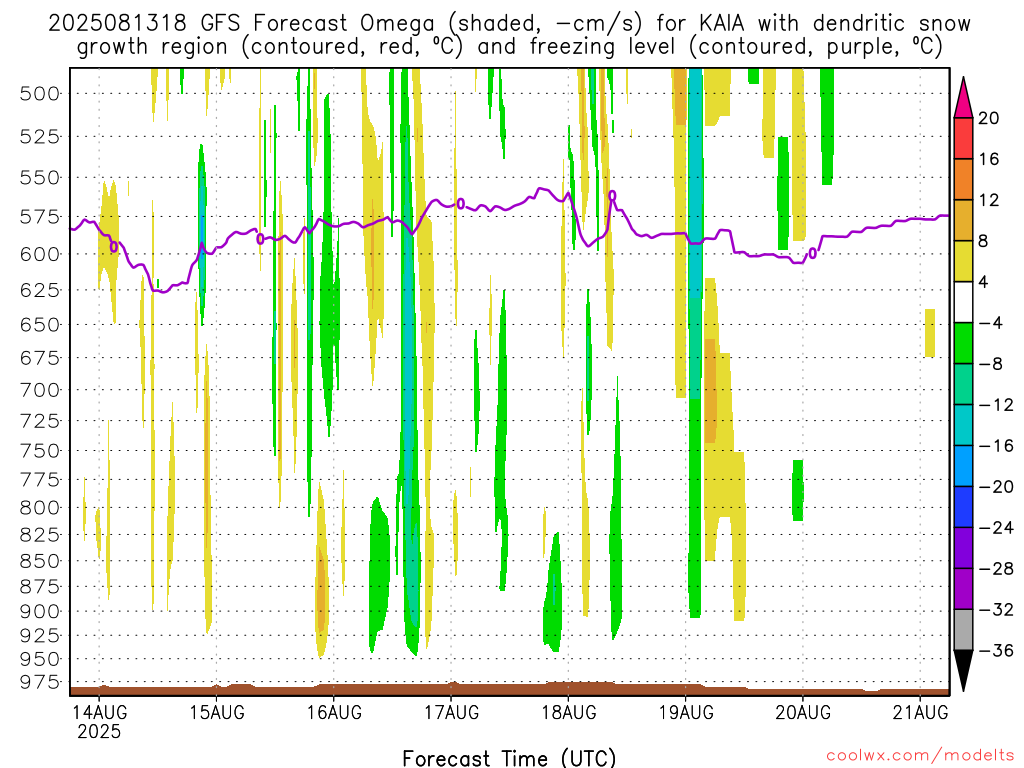
Task: Click the 650 pressure level label
Action: point(39,324)
